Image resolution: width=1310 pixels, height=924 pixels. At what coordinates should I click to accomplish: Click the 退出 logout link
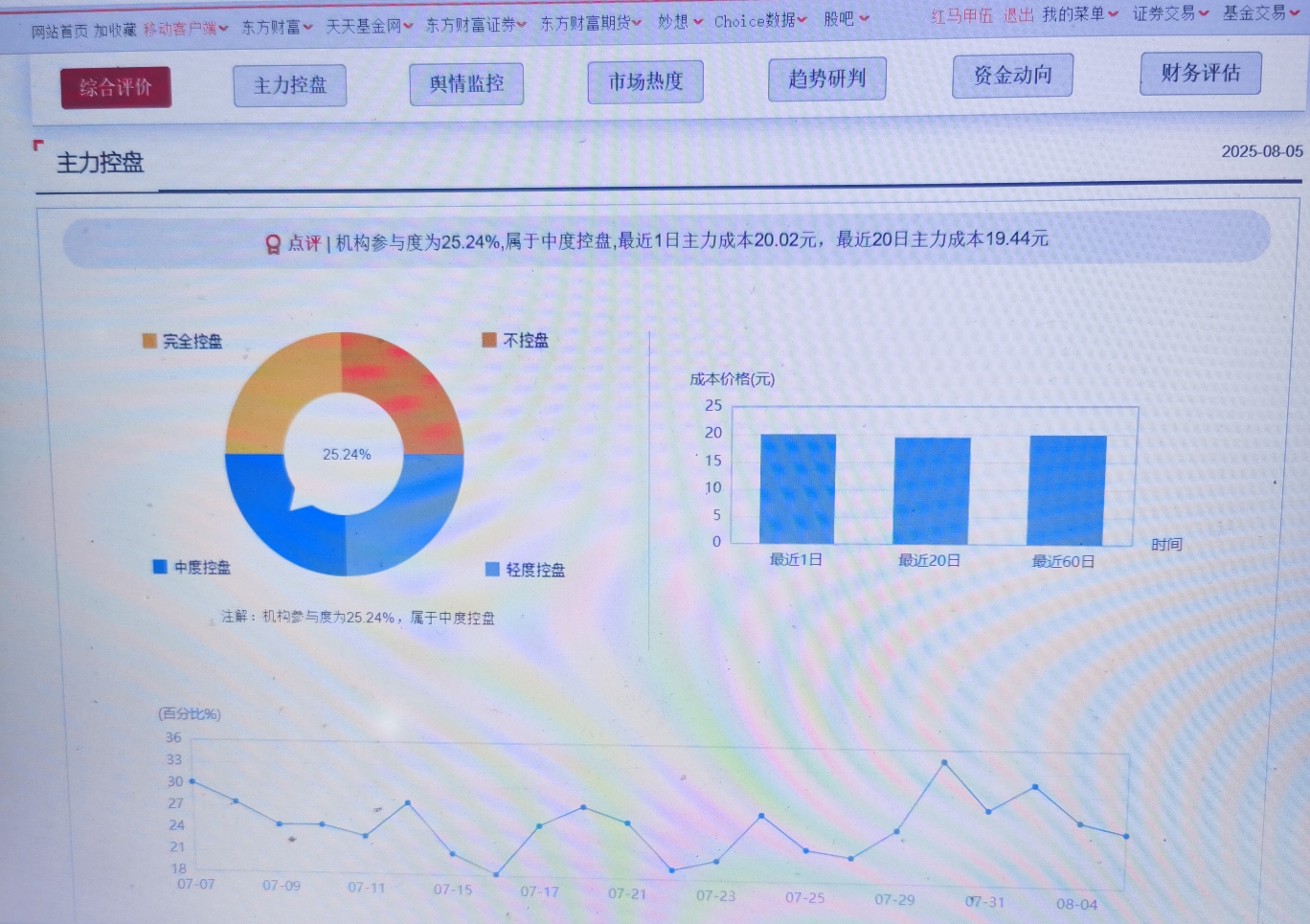click(1018, 15)
